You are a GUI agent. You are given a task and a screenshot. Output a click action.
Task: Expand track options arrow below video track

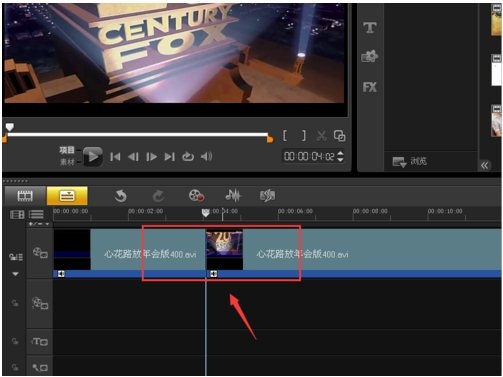click(15, 274)
